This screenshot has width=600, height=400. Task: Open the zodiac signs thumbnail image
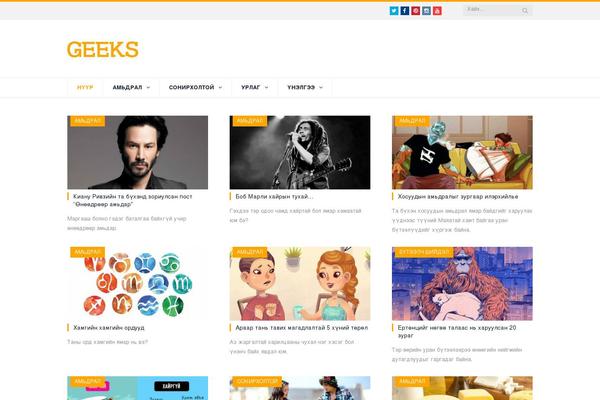tap(138, 284)
